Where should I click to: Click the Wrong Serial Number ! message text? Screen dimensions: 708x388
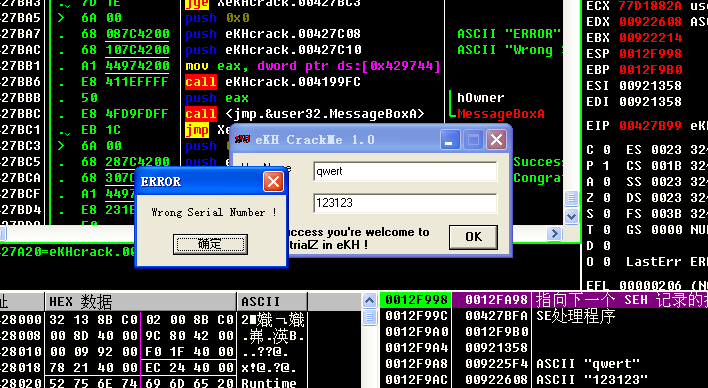(x=214, y=212)
